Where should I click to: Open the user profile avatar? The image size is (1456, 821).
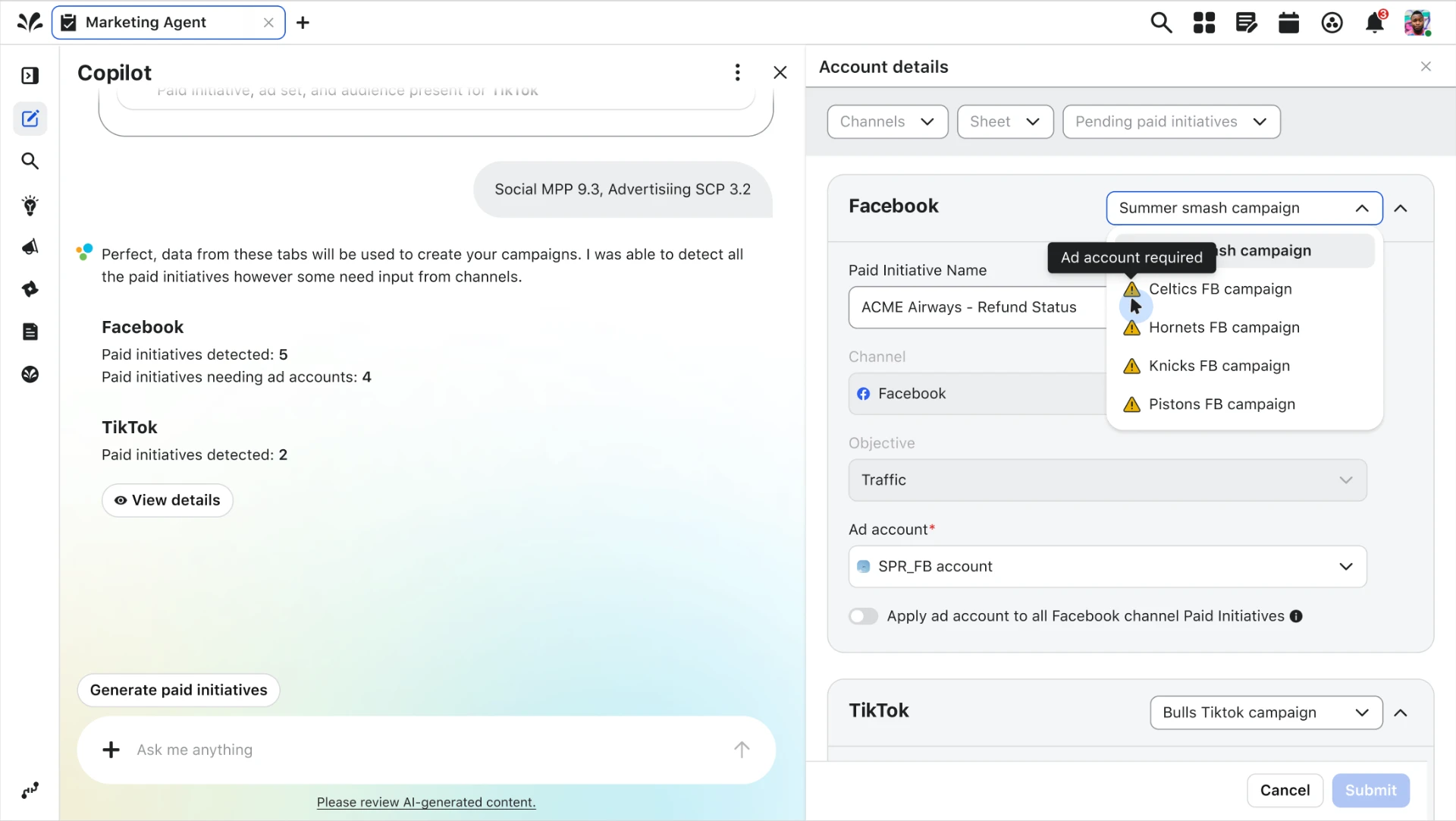coord(1417,23)
